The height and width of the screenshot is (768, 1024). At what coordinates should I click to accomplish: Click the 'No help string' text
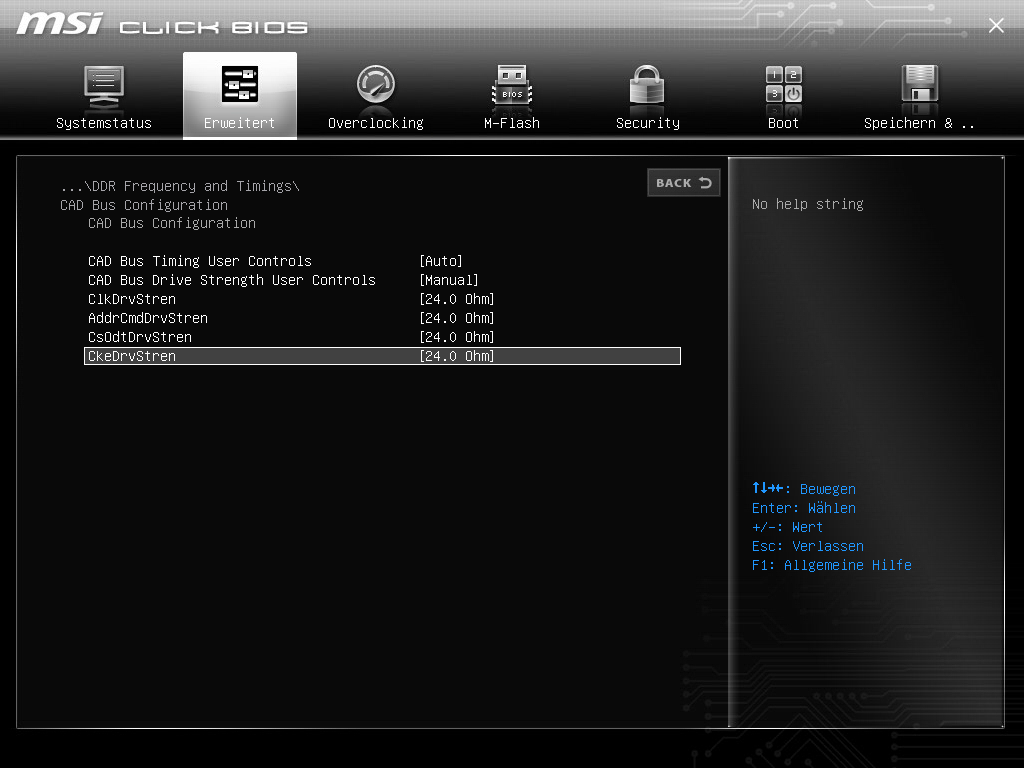pos(807,204)
